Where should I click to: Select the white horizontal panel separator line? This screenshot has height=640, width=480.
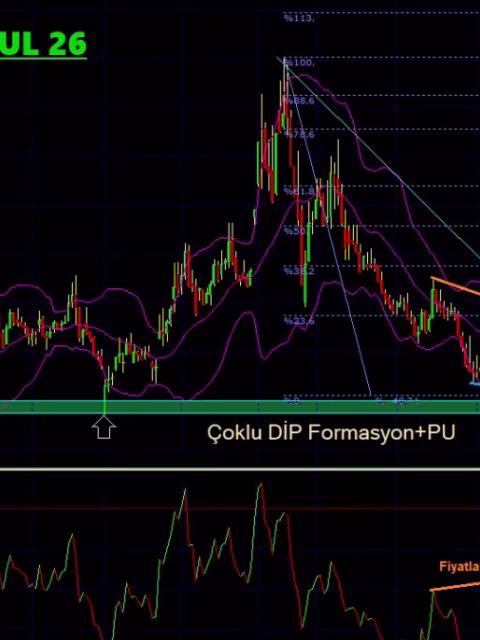(240, 469)
